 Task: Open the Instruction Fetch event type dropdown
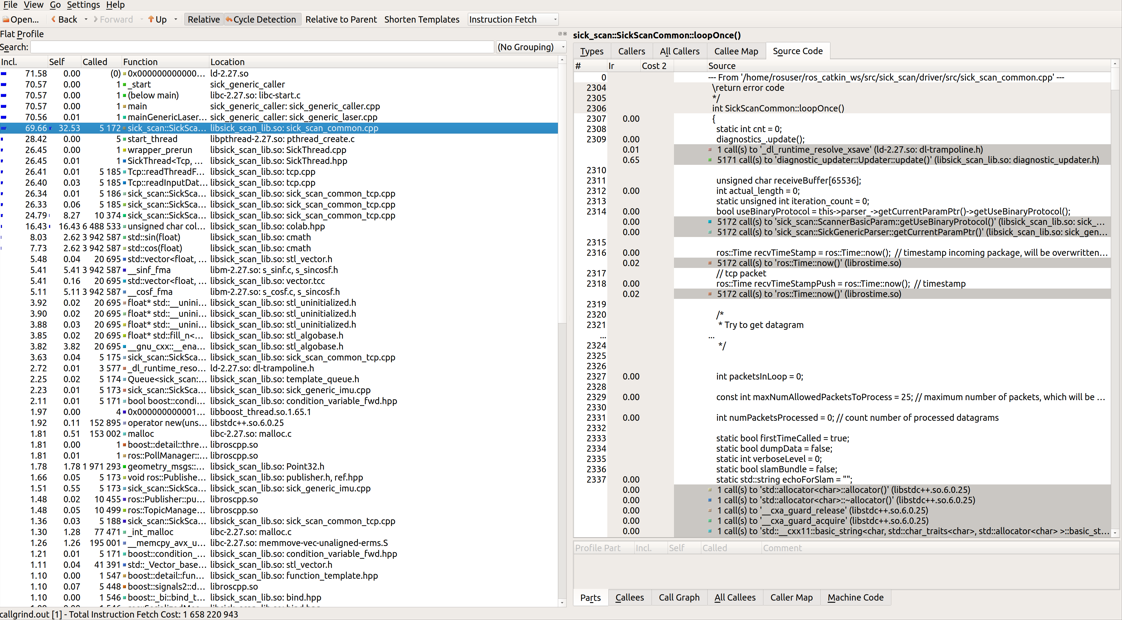513,19
